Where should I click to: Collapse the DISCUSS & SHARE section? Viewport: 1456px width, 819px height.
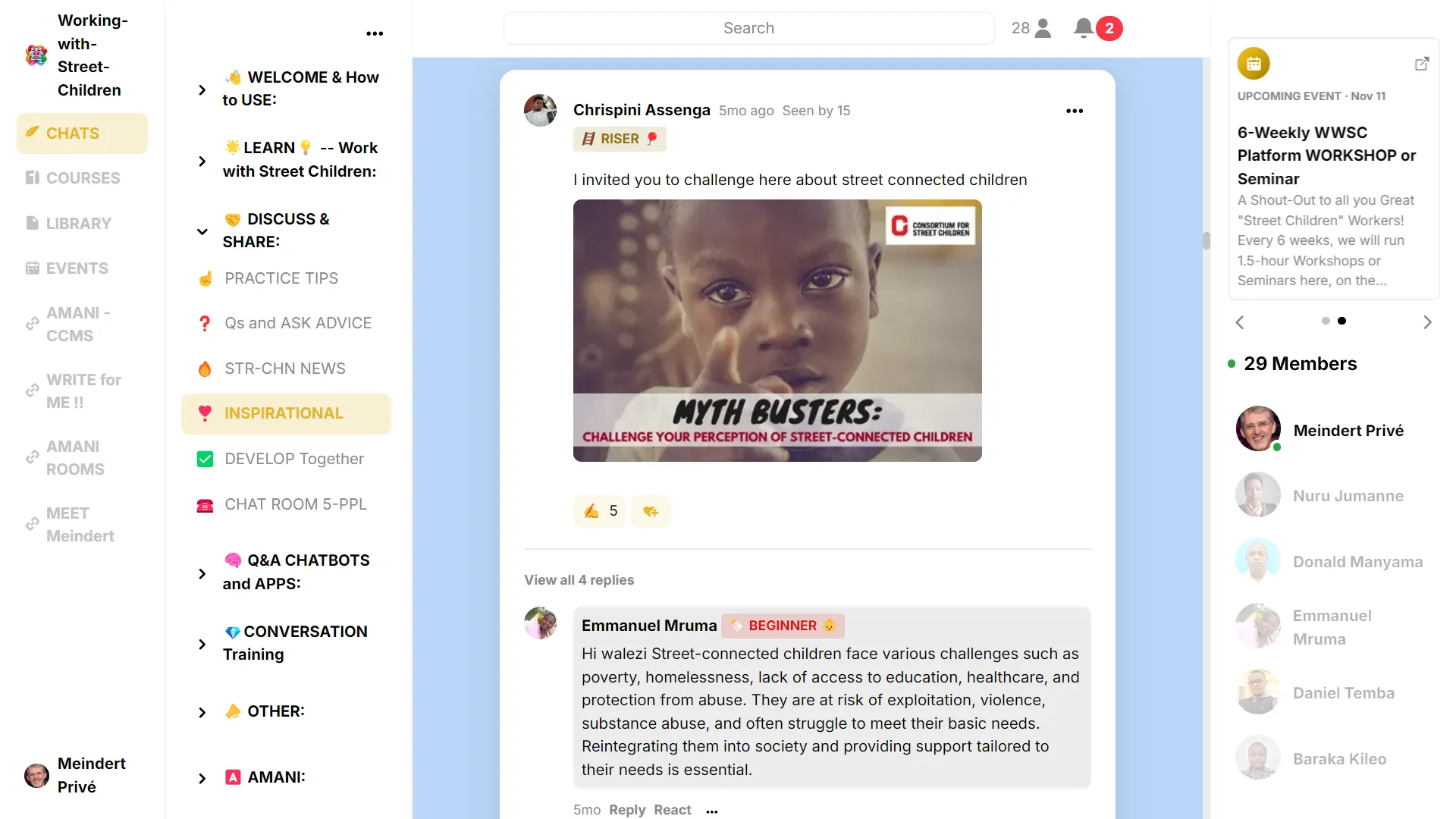click(202, 231)
